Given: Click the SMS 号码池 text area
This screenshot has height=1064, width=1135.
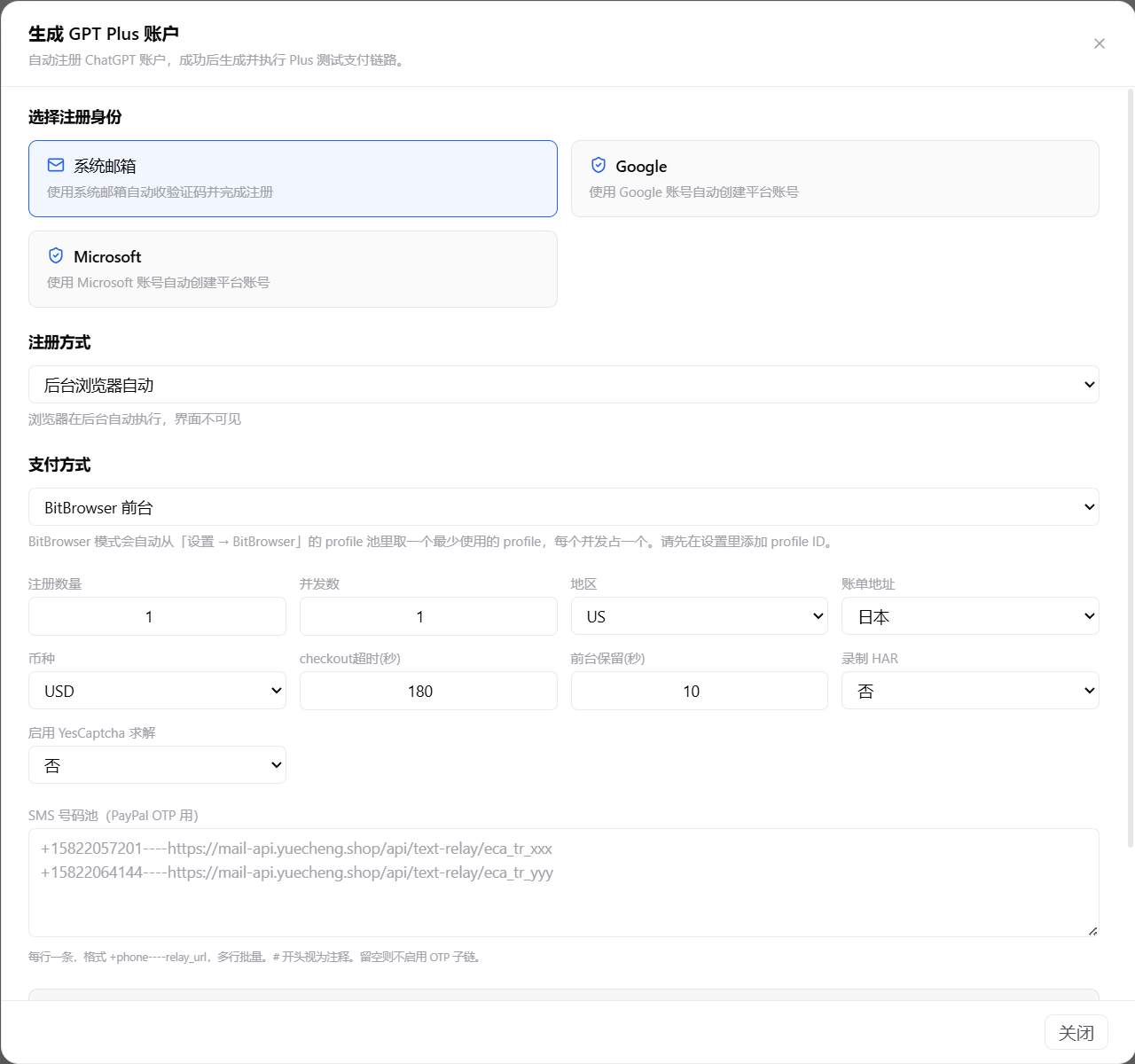Looking at the screenshot, I should [x=564, y=882].
